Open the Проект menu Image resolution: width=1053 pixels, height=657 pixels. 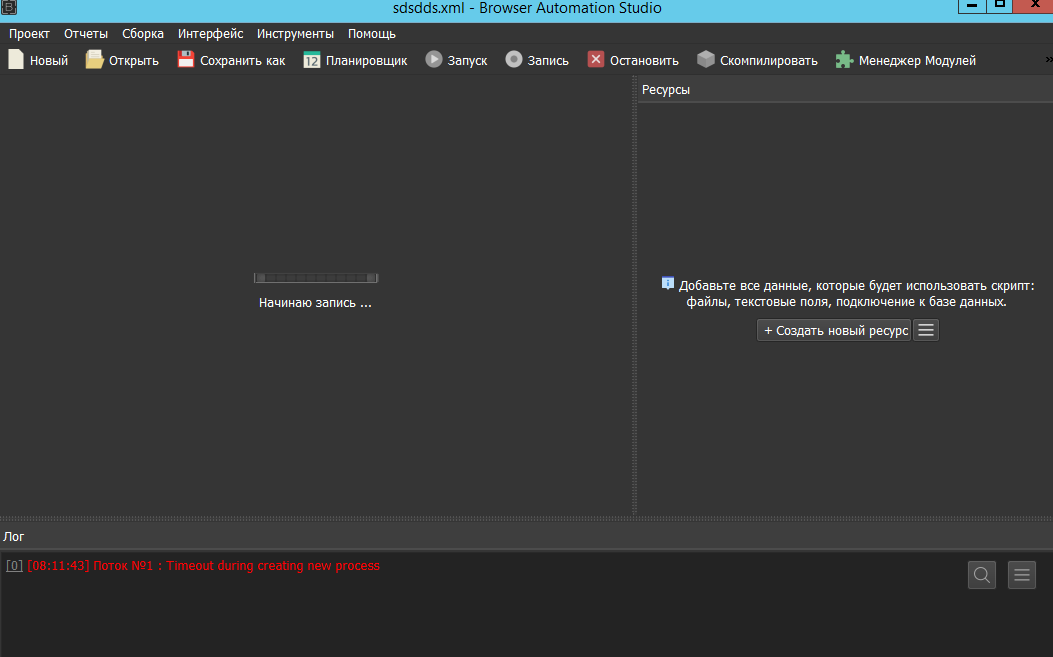(x=29, y=33)
